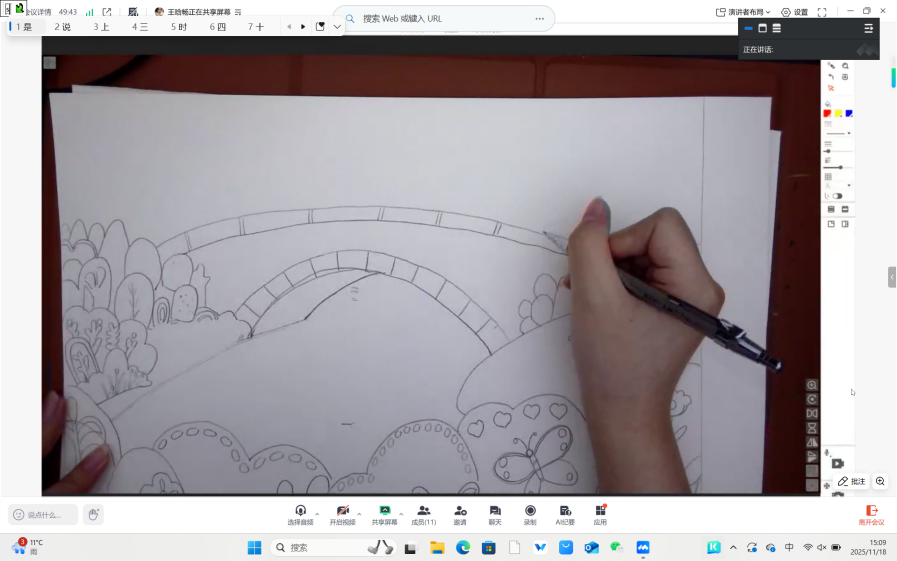Click the 批注 annotate button
Image resolution: width=897 pixels, height=561 pixels.
[852, 481]
